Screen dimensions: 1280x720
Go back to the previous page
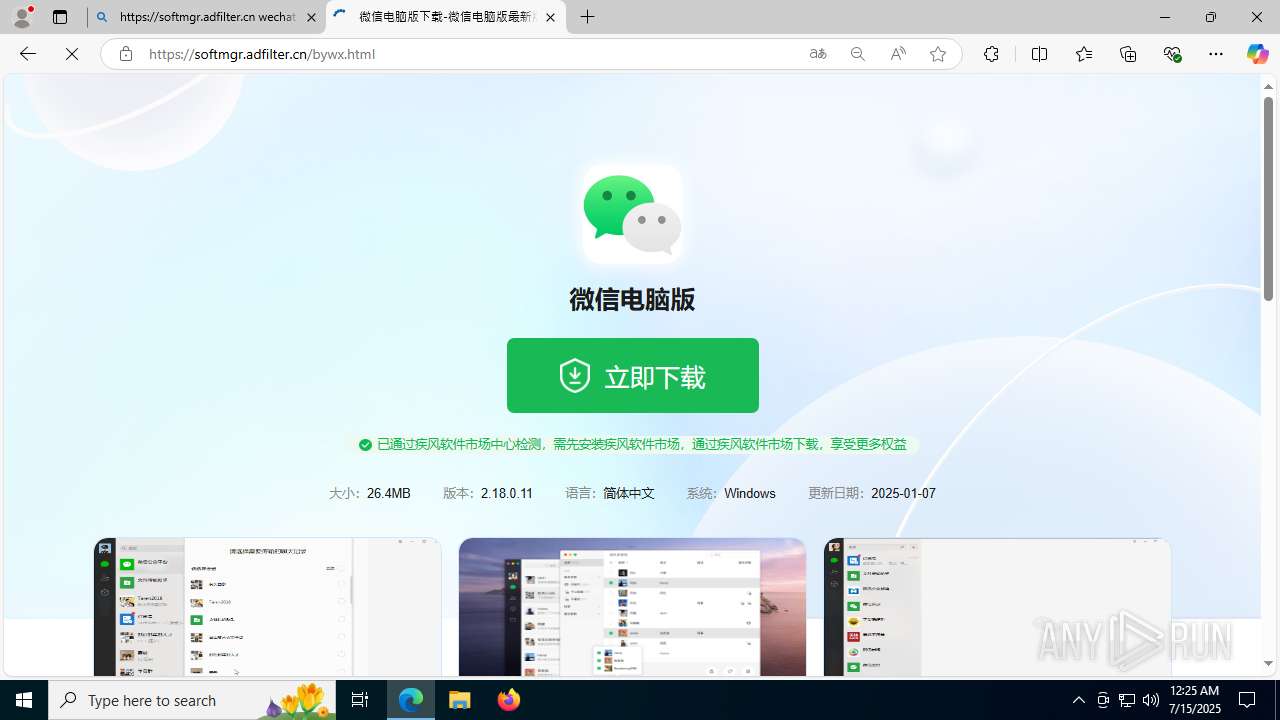coord(28,54)
